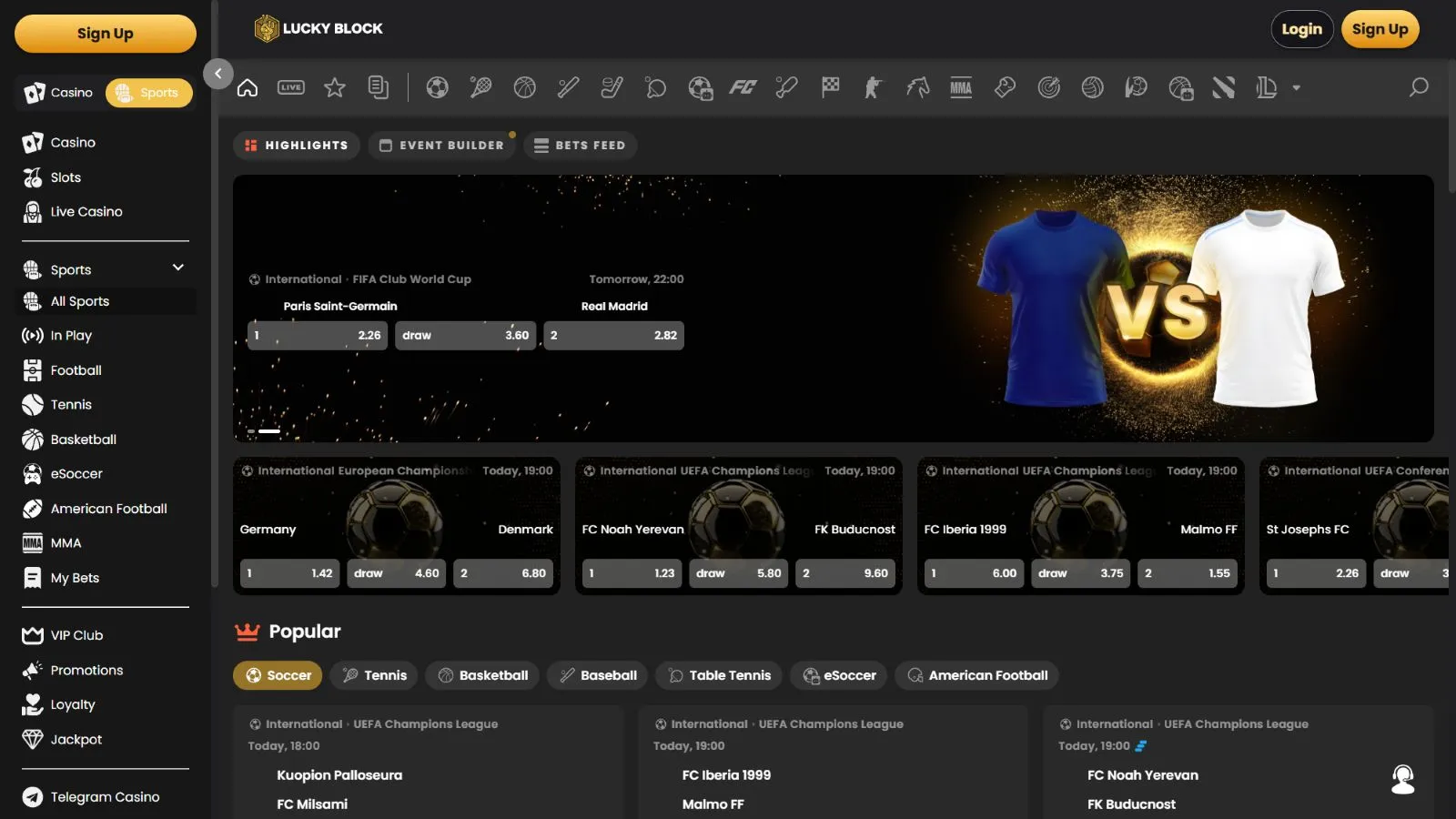
Task: Switch to Casino mode toggle
Action: click(60, 93)
